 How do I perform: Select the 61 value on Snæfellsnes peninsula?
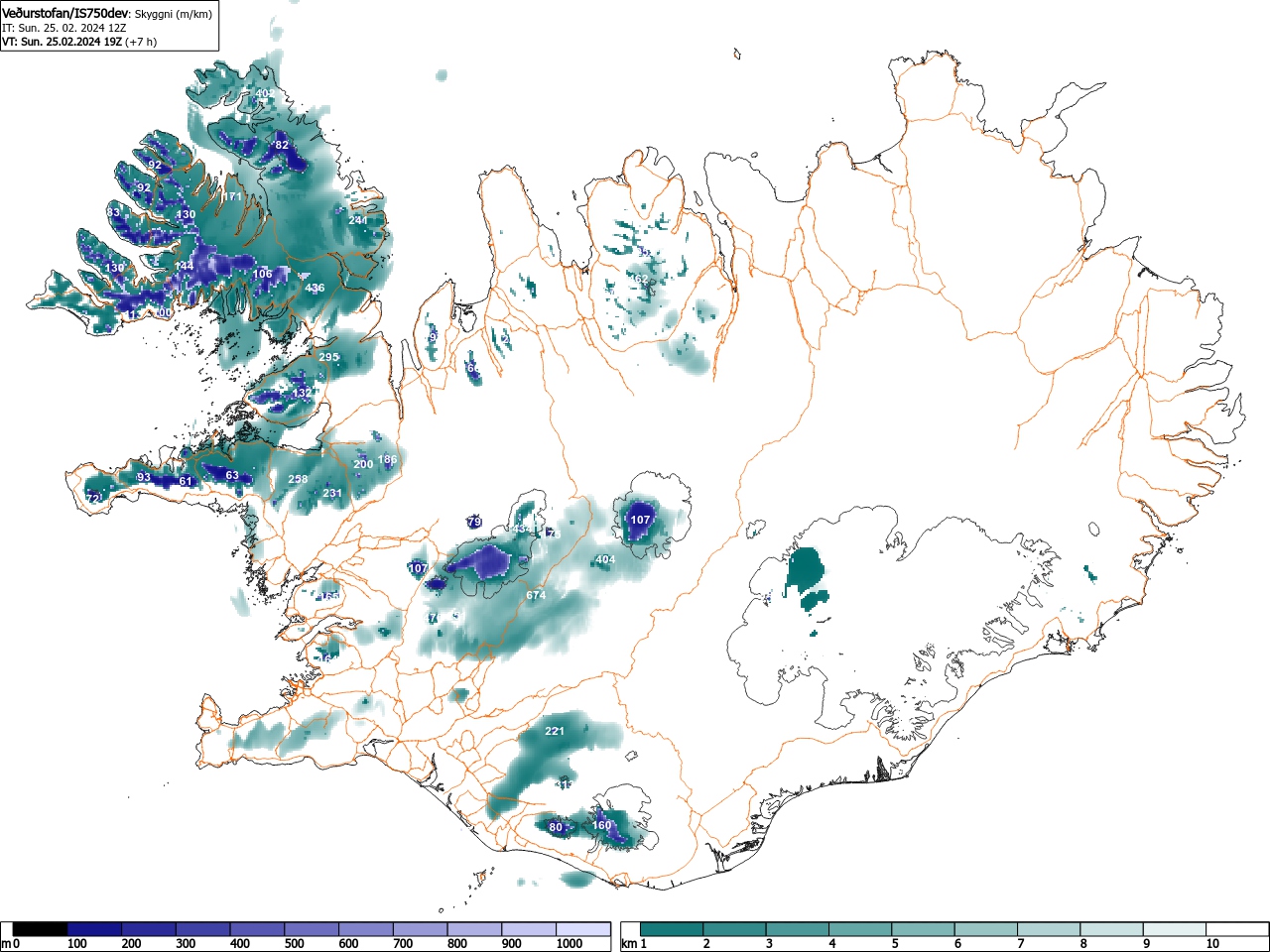186,481
